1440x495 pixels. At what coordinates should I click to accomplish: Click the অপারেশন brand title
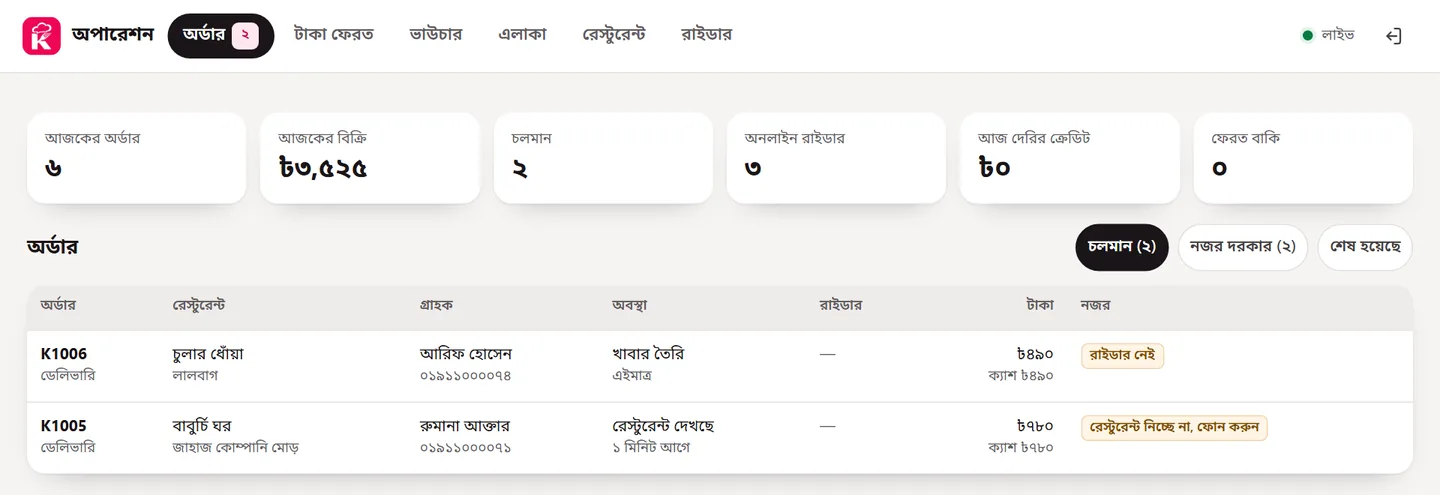coord(113,35)
